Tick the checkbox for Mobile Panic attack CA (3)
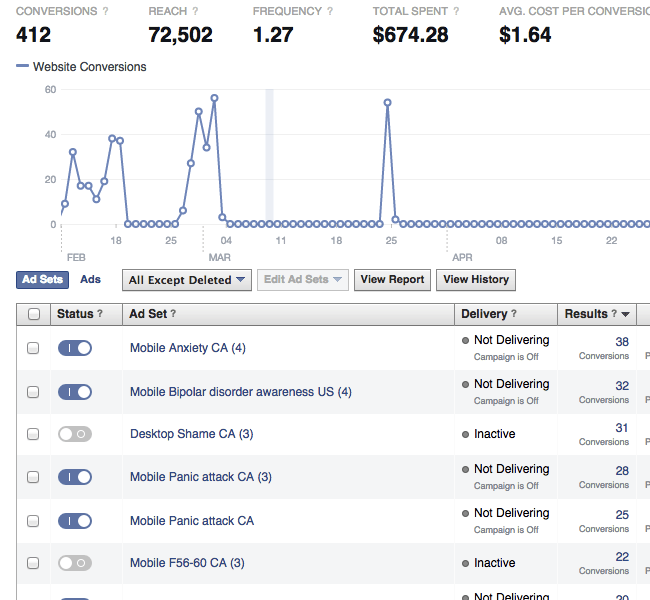 33,477
